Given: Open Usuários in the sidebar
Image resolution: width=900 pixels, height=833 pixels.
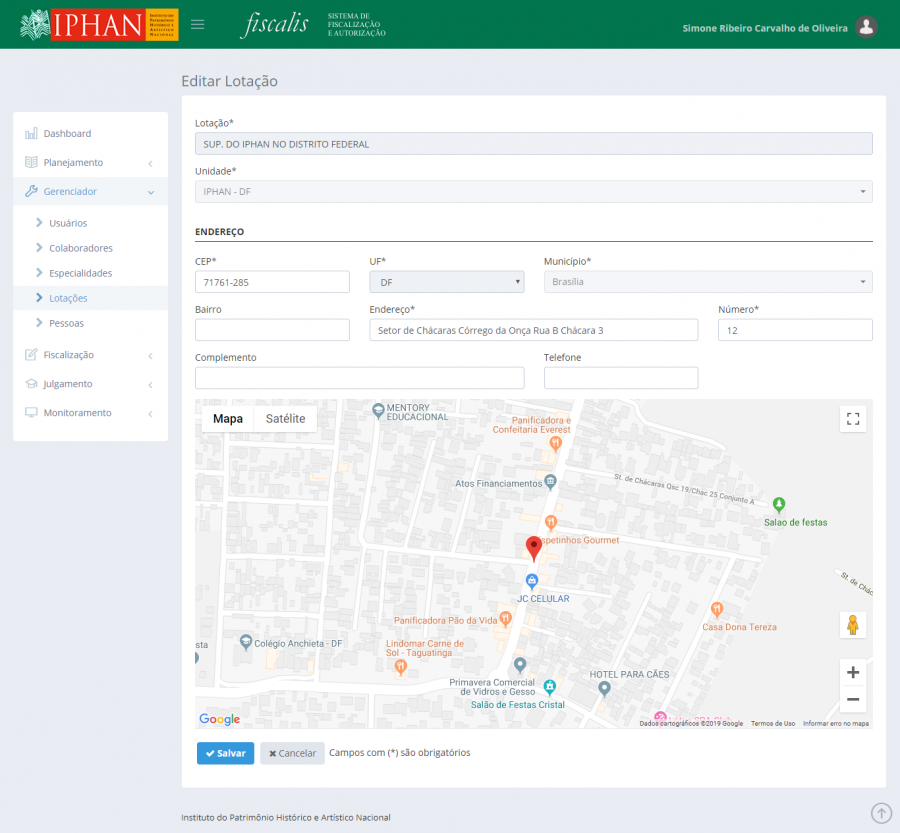Looking at the screenshot, I should [x=68, y=223].
